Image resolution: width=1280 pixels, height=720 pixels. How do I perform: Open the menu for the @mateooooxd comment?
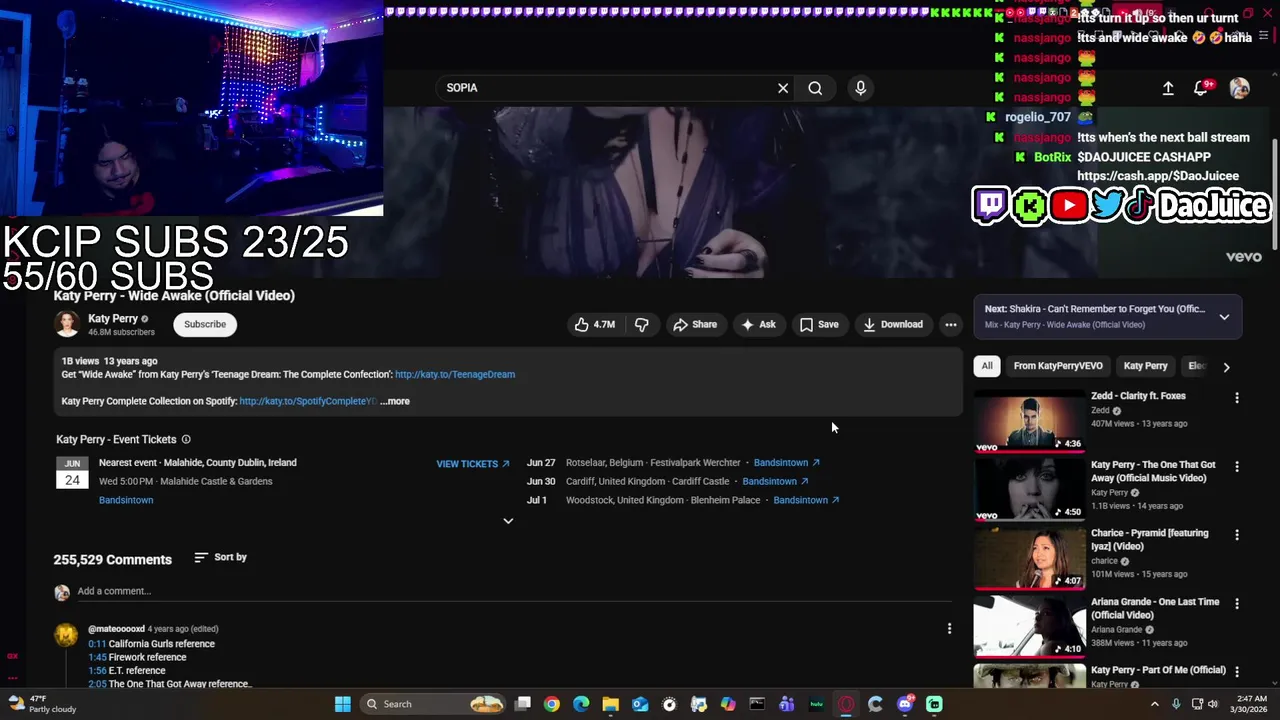point(949,629)
